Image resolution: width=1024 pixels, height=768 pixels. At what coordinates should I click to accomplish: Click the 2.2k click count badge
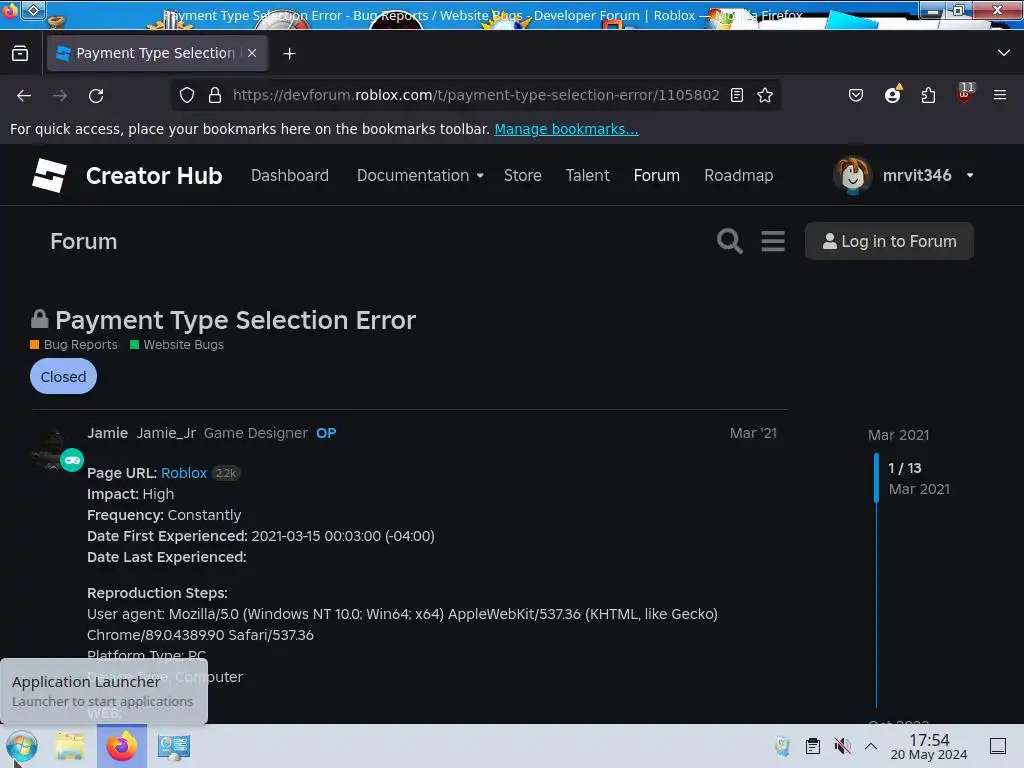(x=225, y=473)
